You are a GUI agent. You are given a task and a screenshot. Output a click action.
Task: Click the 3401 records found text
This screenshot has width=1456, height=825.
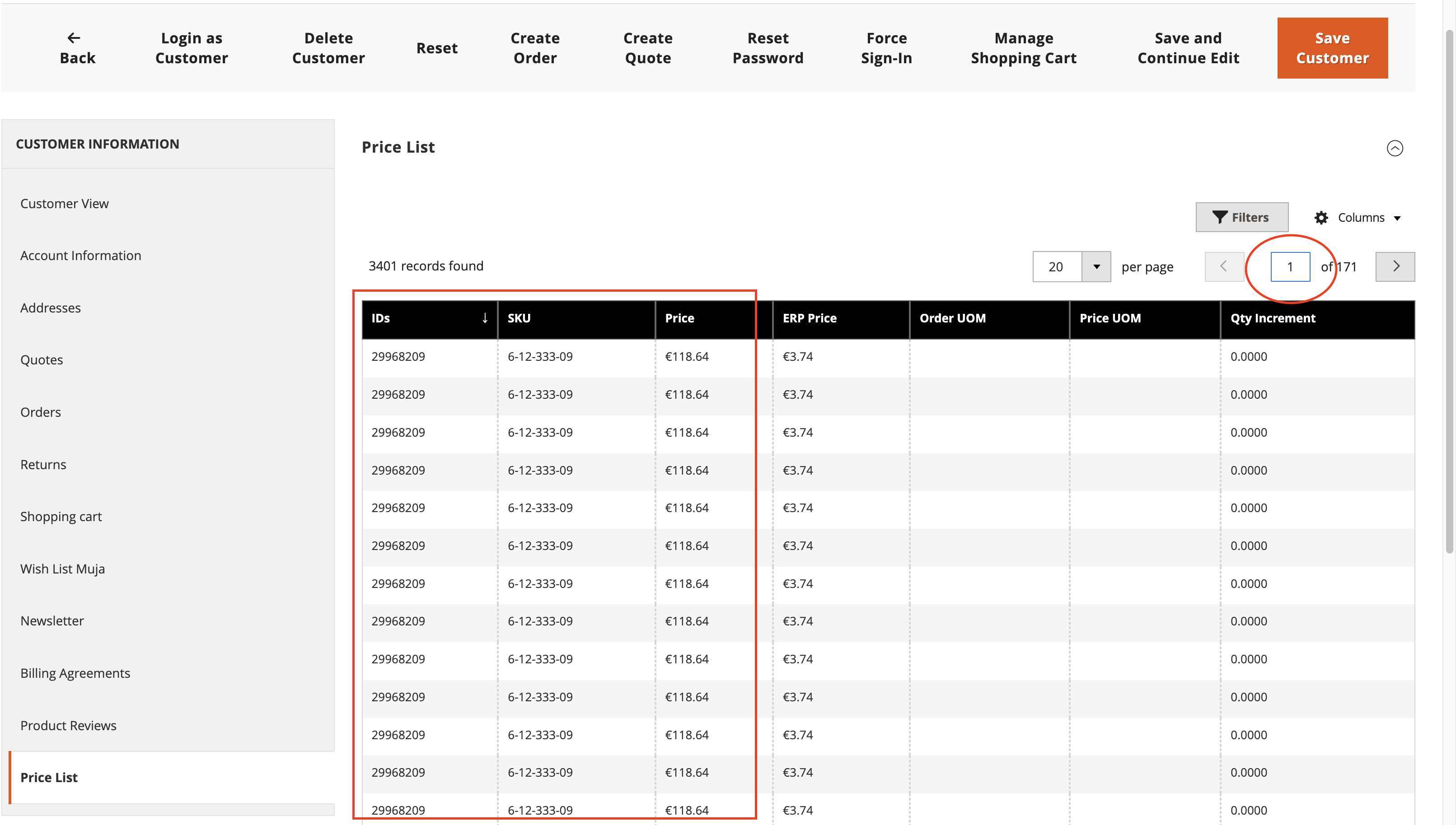pos(426,266)
